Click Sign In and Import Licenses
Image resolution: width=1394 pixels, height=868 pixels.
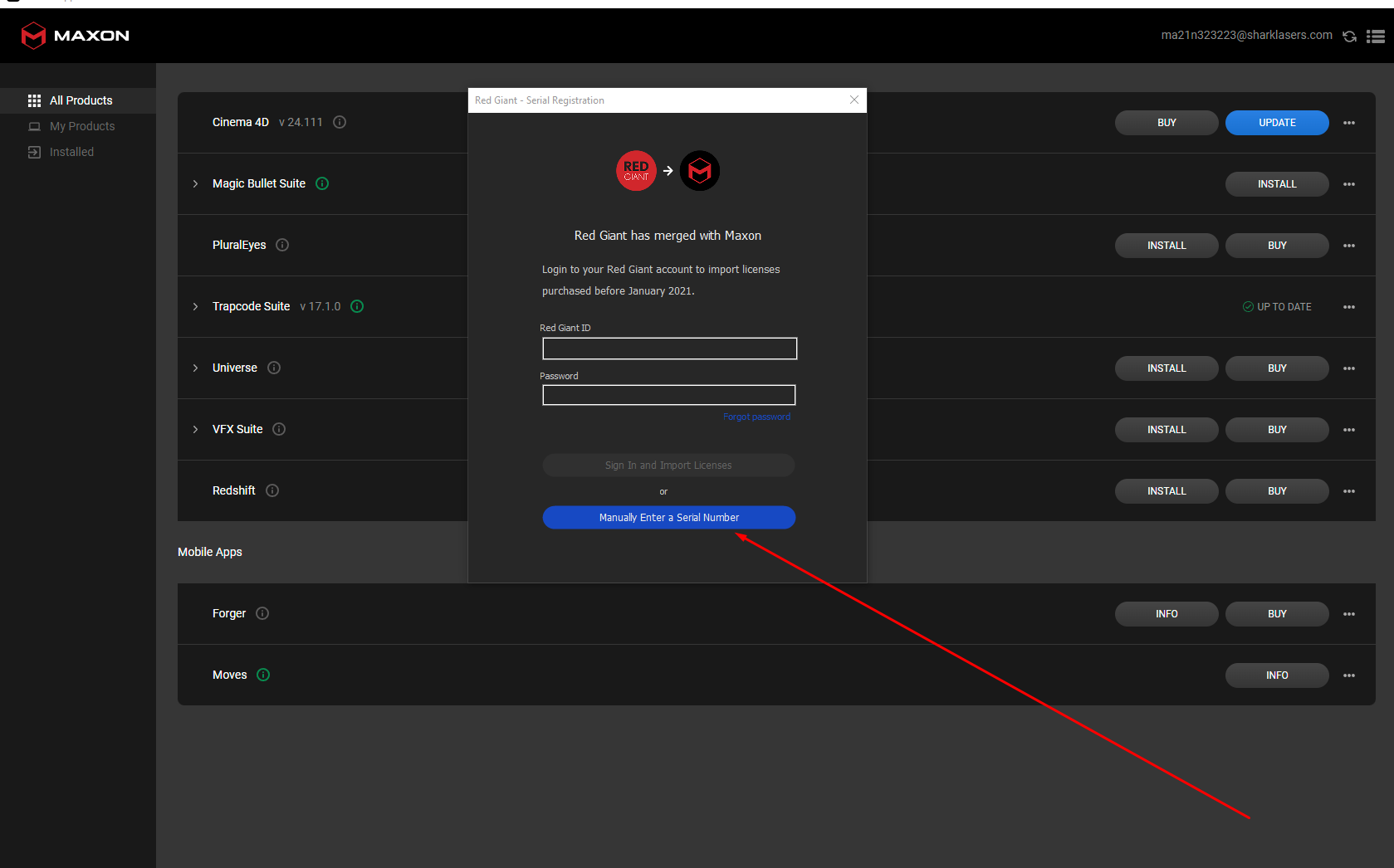668,466
